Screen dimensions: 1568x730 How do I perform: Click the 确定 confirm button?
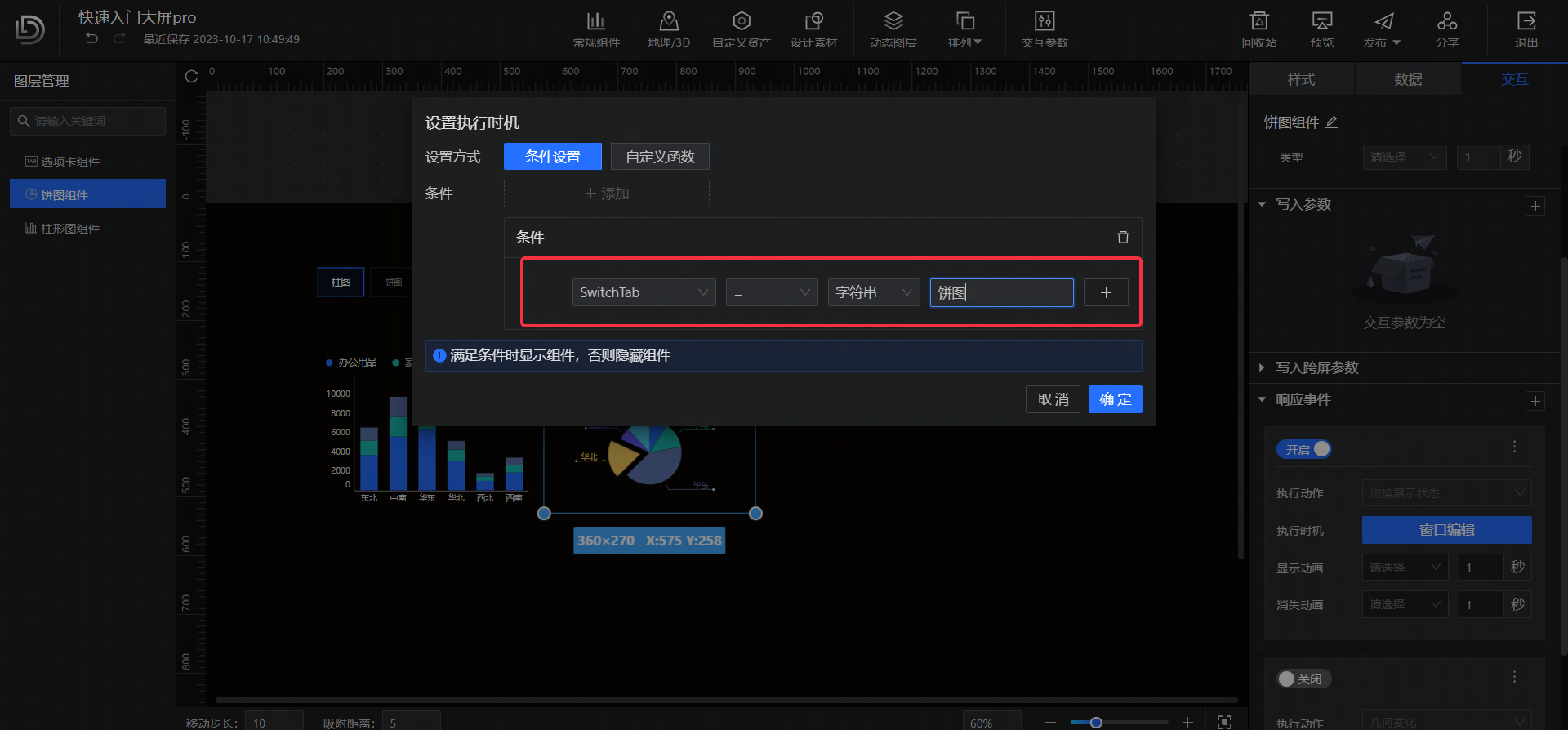(1115, 399)
